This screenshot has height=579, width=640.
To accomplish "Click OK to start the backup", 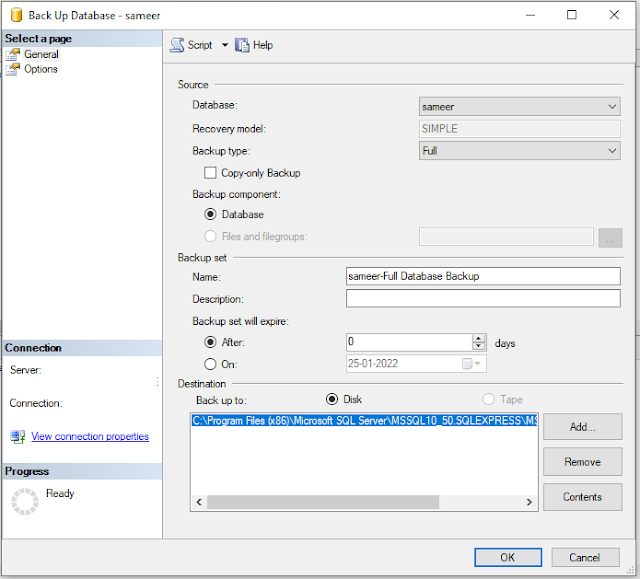I will [x=508, y=557].
